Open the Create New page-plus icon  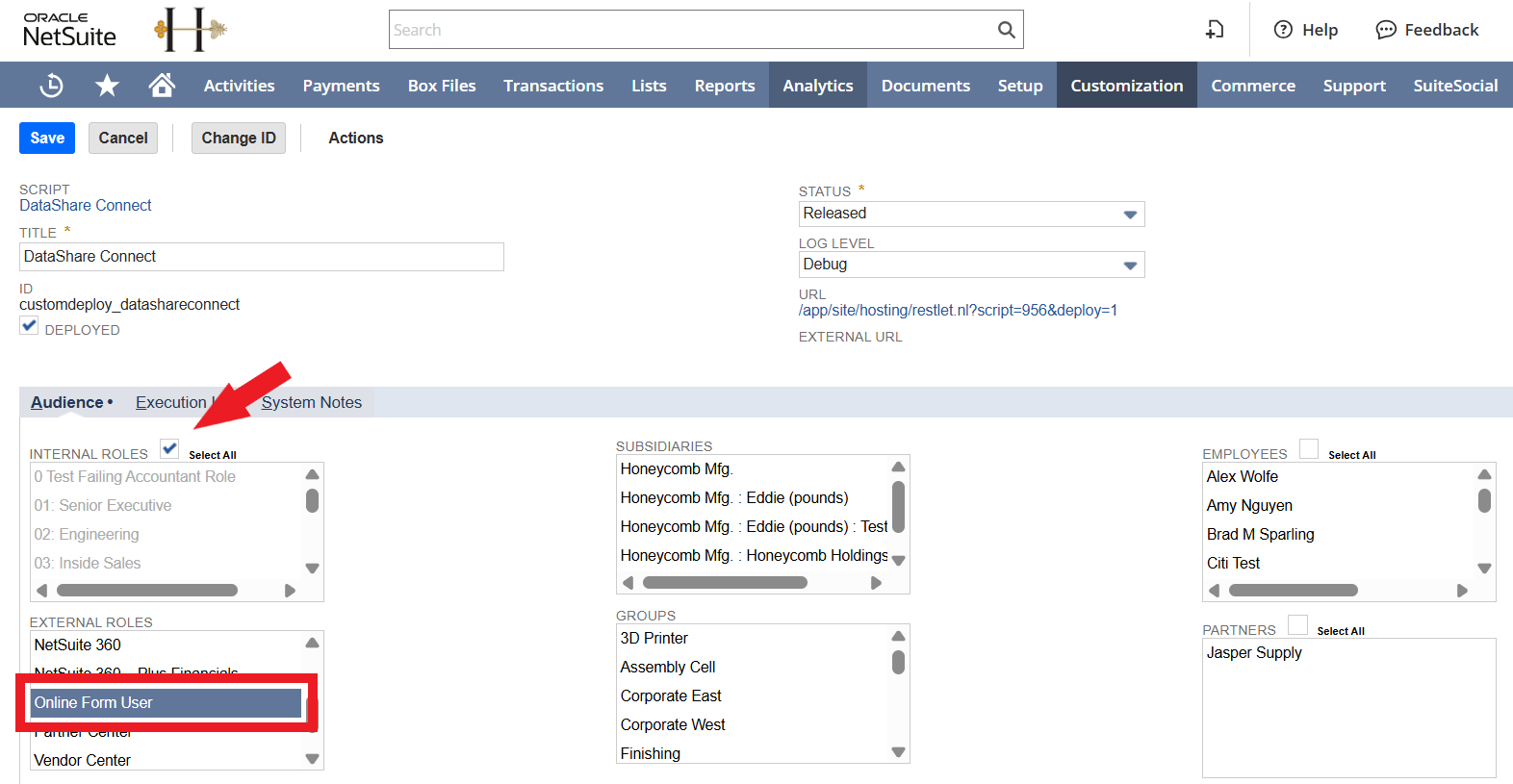(x=1215, y=30)
